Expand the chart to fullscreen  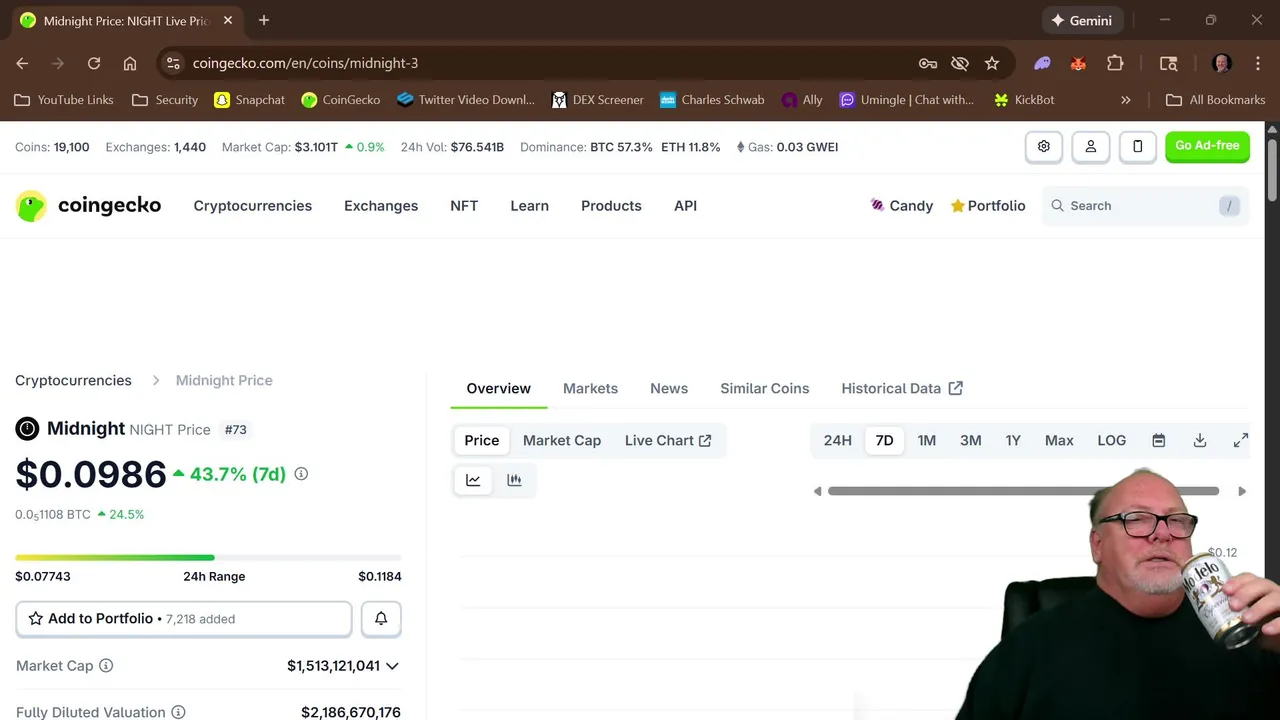tap(1241, 440)
